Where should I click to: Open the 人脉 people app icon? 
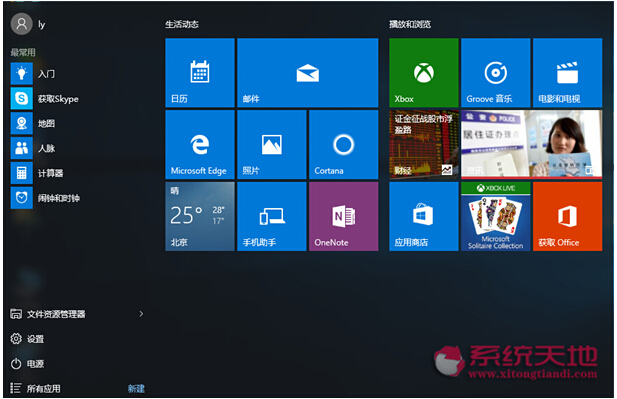[22, 148]
